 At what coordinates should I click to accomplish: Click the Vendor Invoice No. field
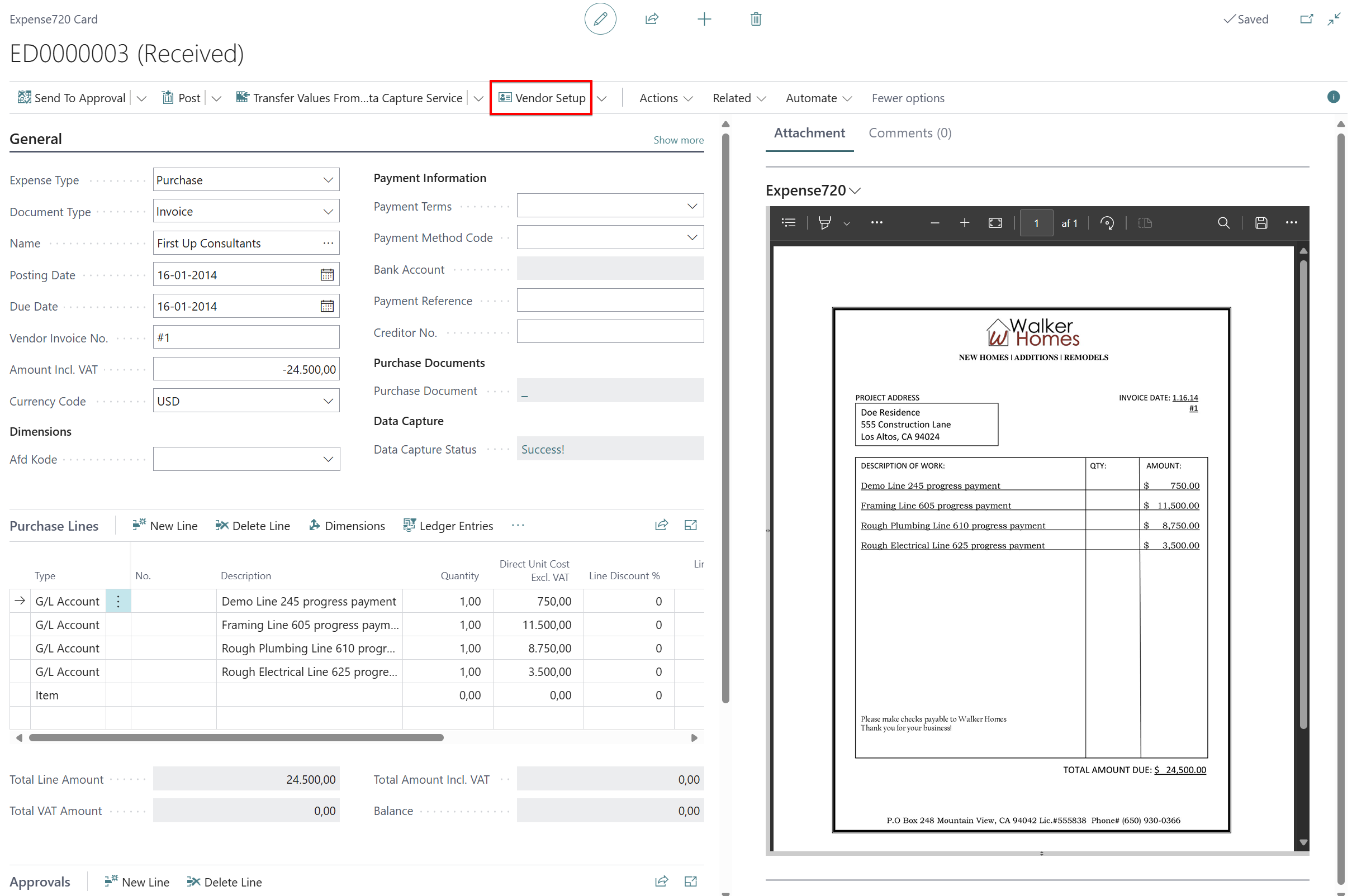(x=246, y=337)
